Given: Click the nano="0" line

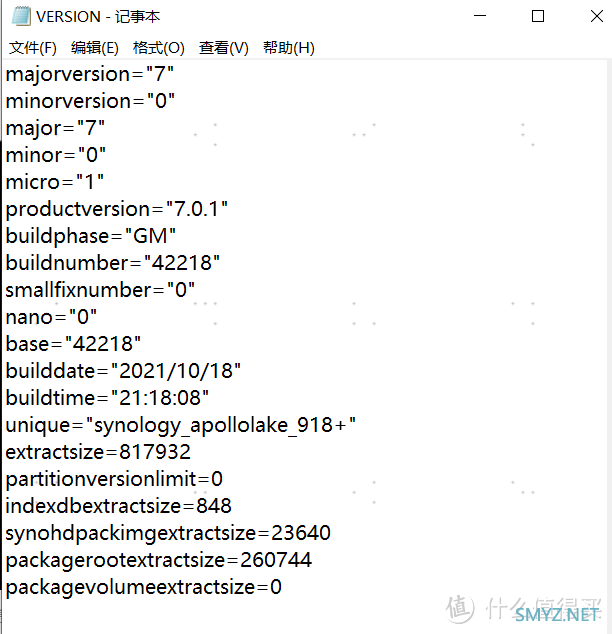Looking at the screenshot, I should coord(51,317).
